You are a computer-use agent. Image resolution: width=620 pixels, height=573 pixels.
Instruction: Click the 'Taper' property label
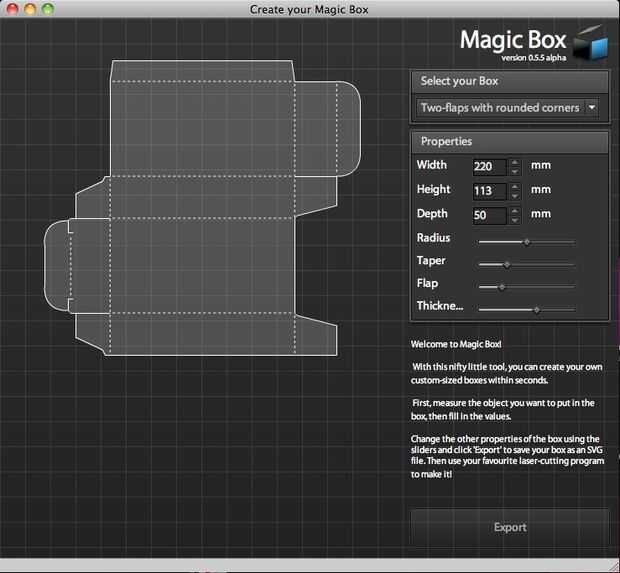tap(431, 261)
